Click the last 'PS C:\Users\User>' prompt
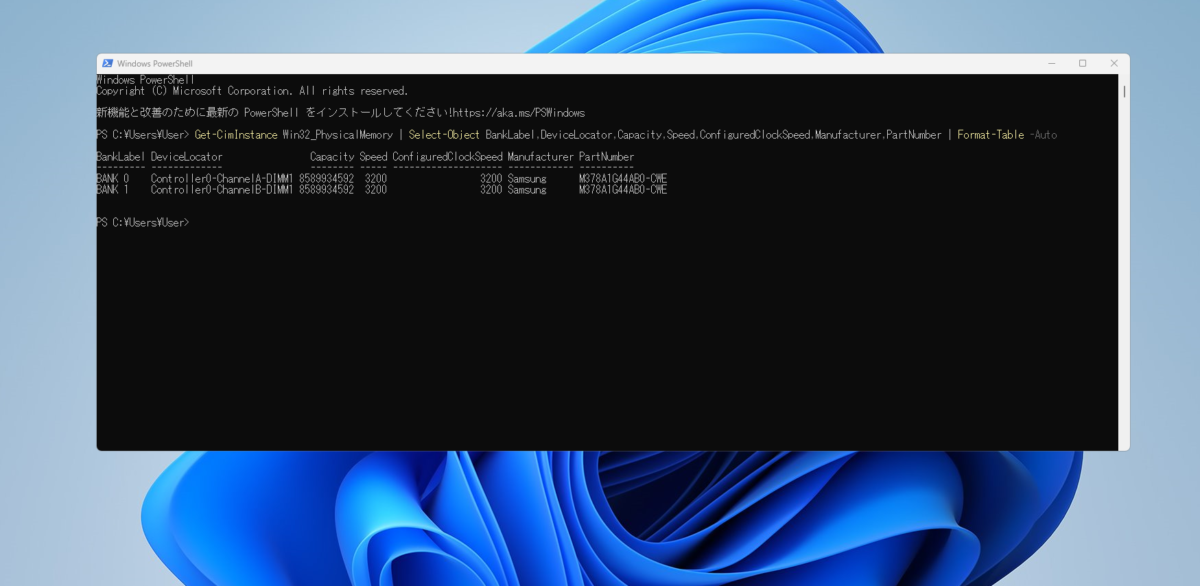The width and height of the screenshot is (1200, 586). tap(143, 223)
